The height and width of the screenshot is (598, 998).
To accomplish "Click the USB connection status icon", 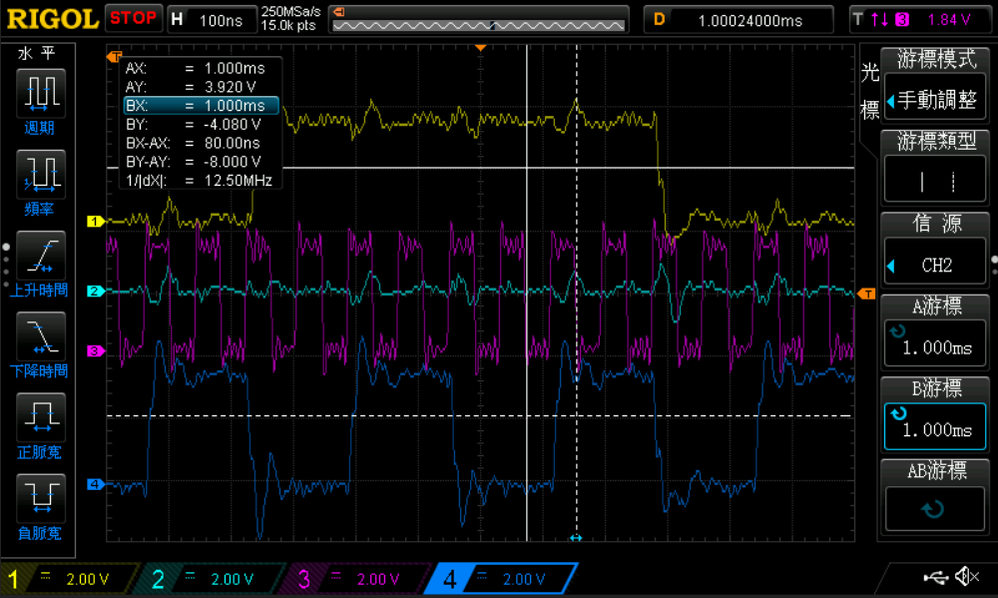I will (x=935, y=577).
